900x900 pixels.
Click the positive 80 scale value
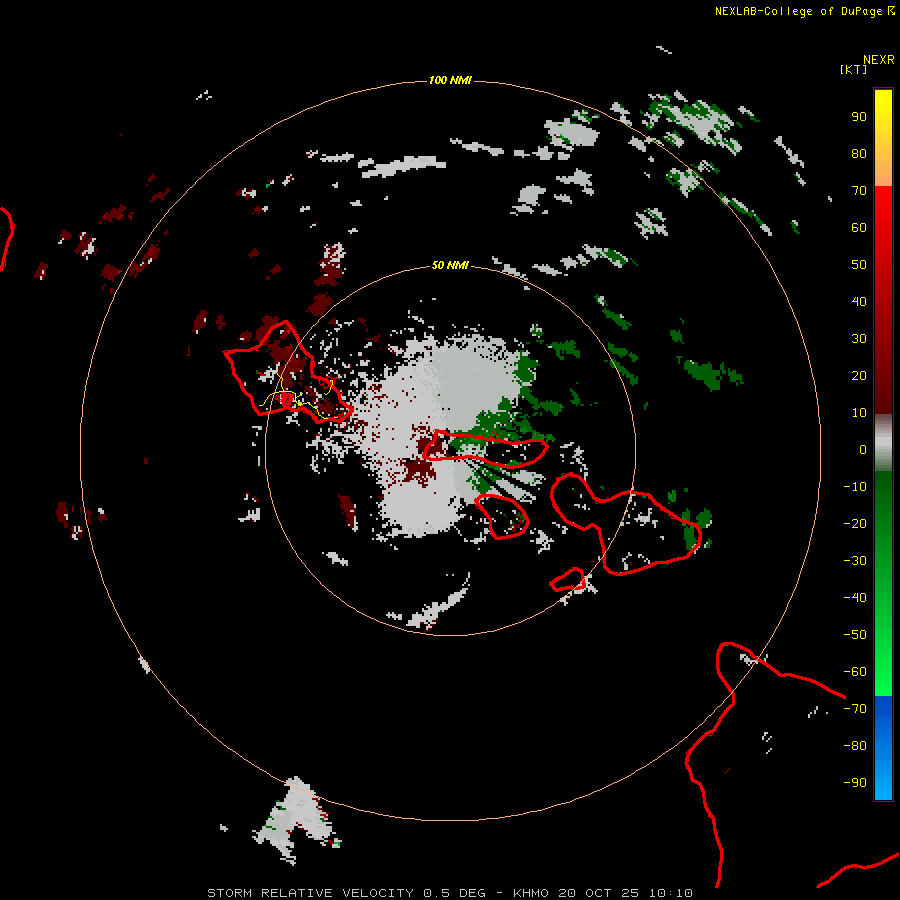pyautogui.click(x=859, y=153)
